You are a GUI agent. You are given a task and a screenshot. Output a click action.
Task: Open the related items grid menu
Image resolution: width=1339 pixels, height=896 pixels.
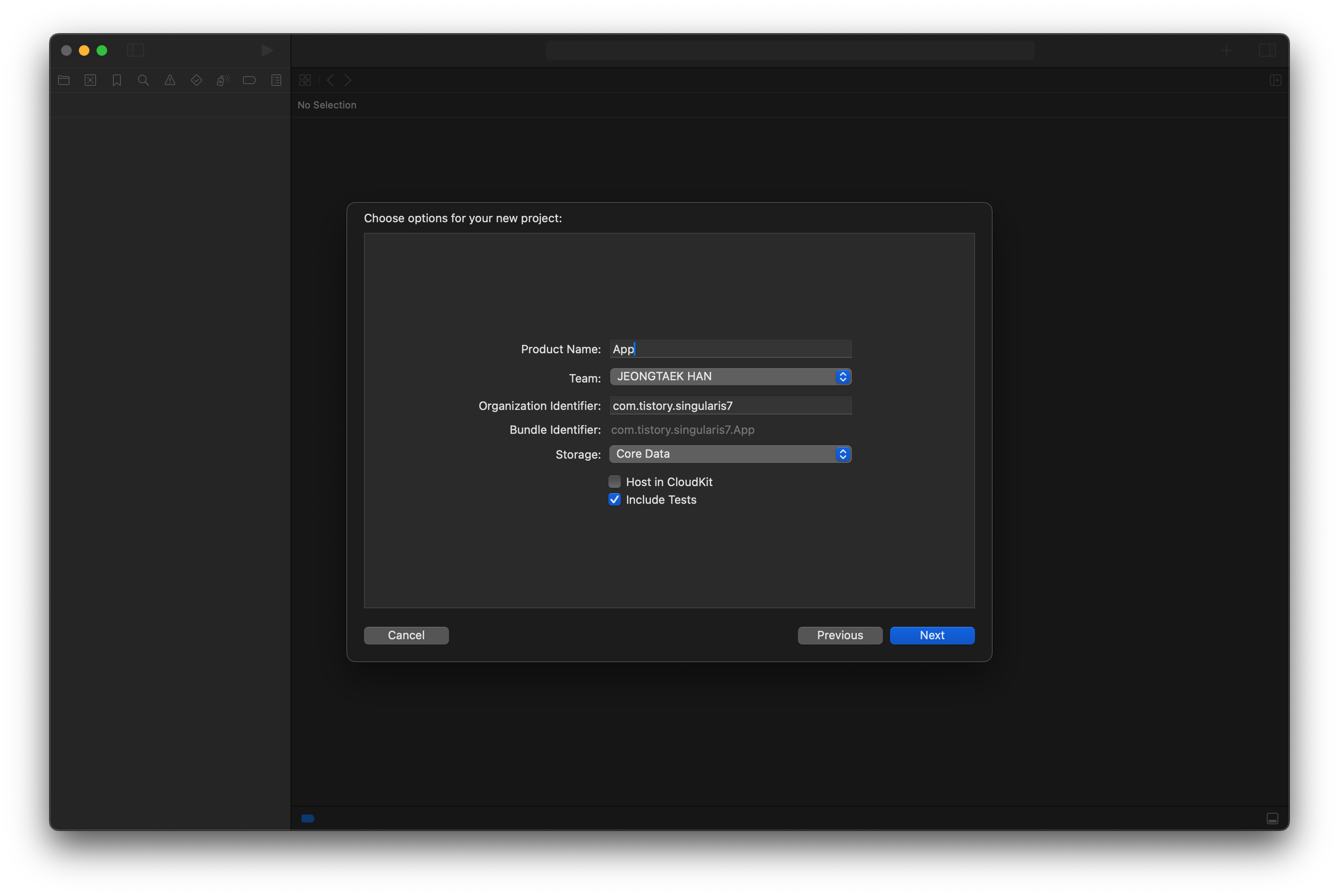305,81
